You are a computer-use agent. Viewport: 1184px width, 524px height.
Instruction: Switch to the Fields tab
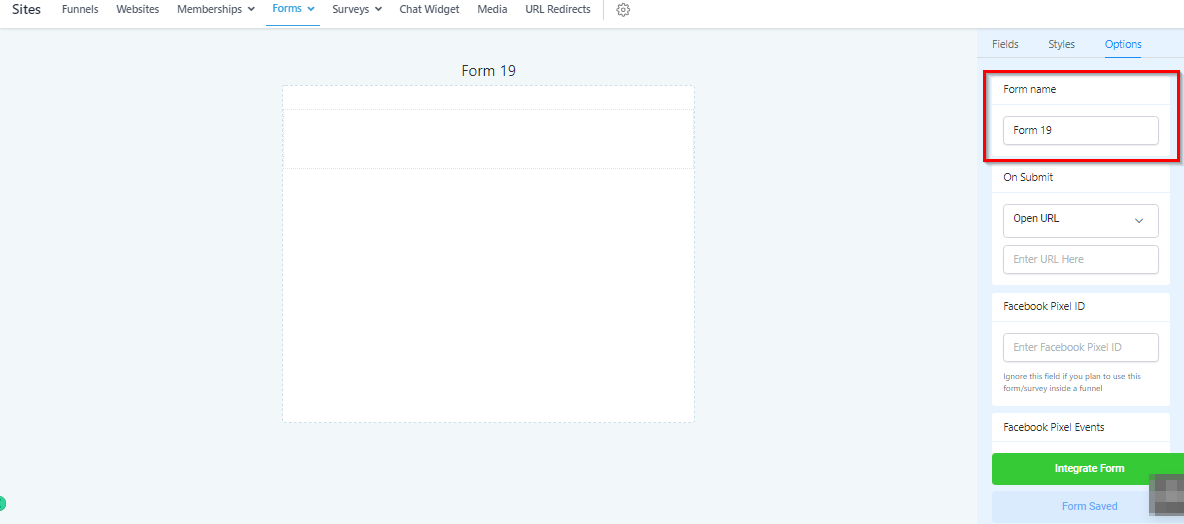pyautogui.click(x=1005, y=44)
